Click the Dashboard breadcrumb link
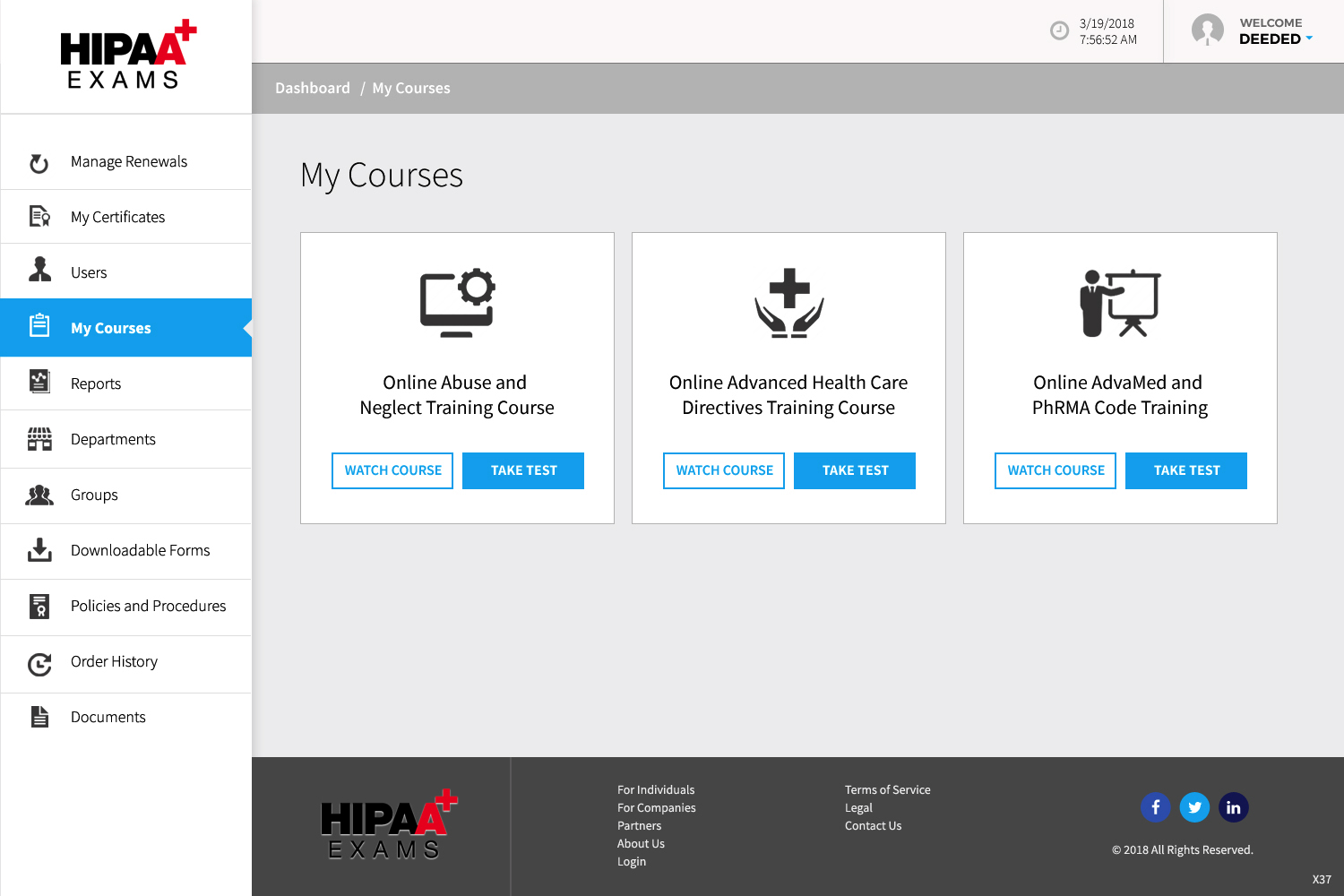The image size is (1344, 896). (x=313, y=88)
